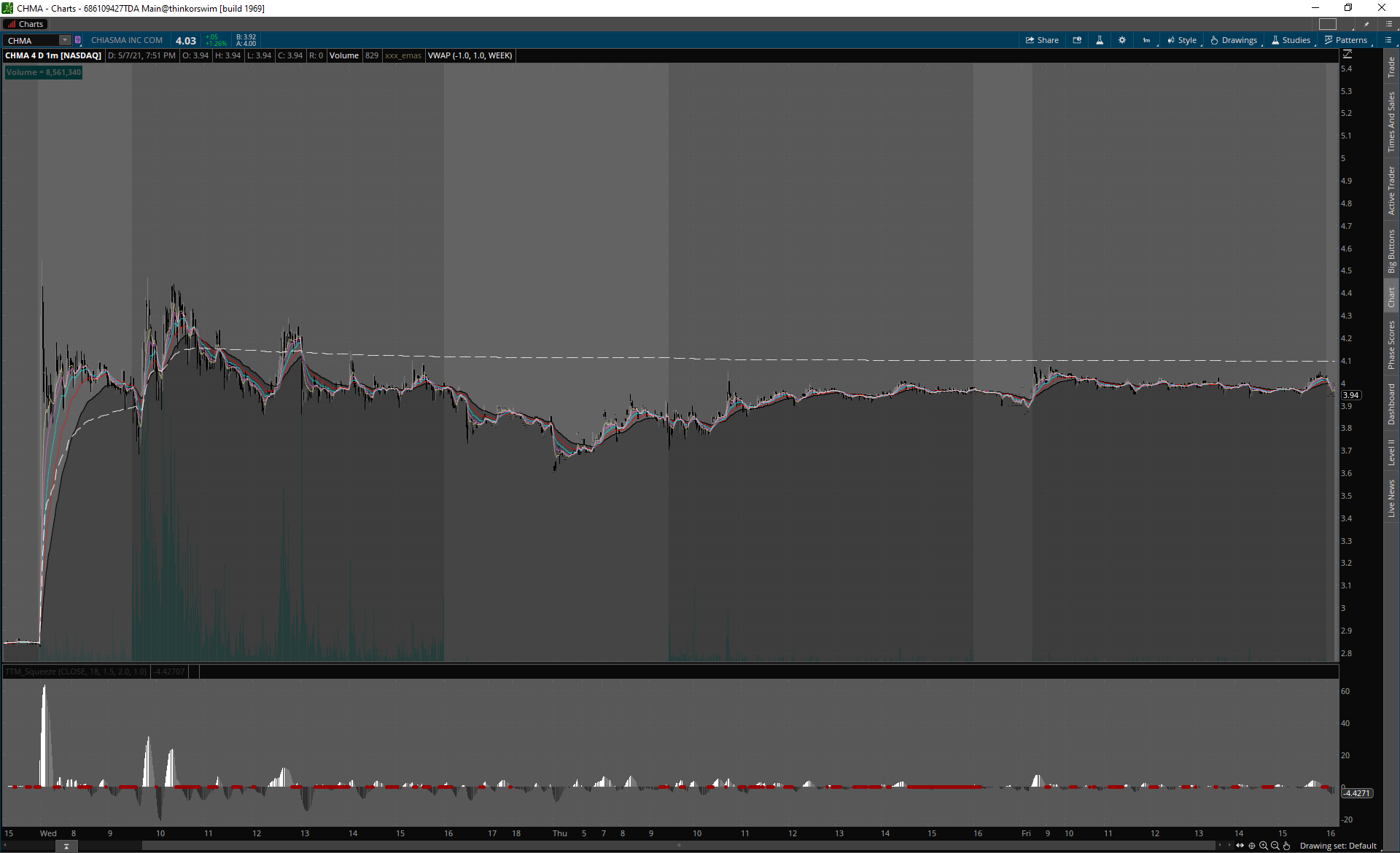Open the Drawing set: Default selector
The height and width of the screenshot is (853, 1400).
coord(1338,846)
